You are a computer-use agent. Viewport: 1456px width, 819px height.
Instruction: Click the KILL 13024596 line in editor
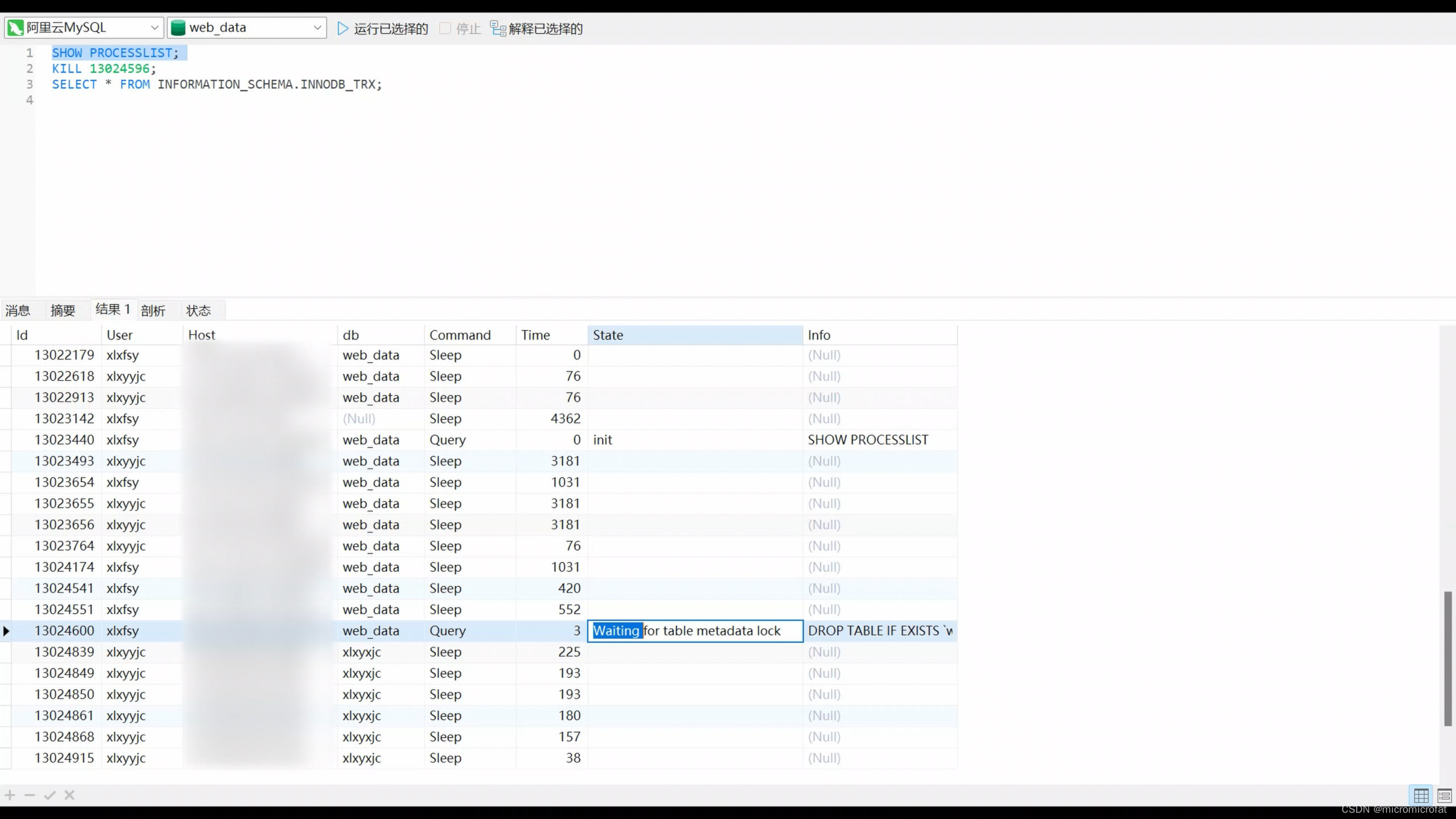104,69
